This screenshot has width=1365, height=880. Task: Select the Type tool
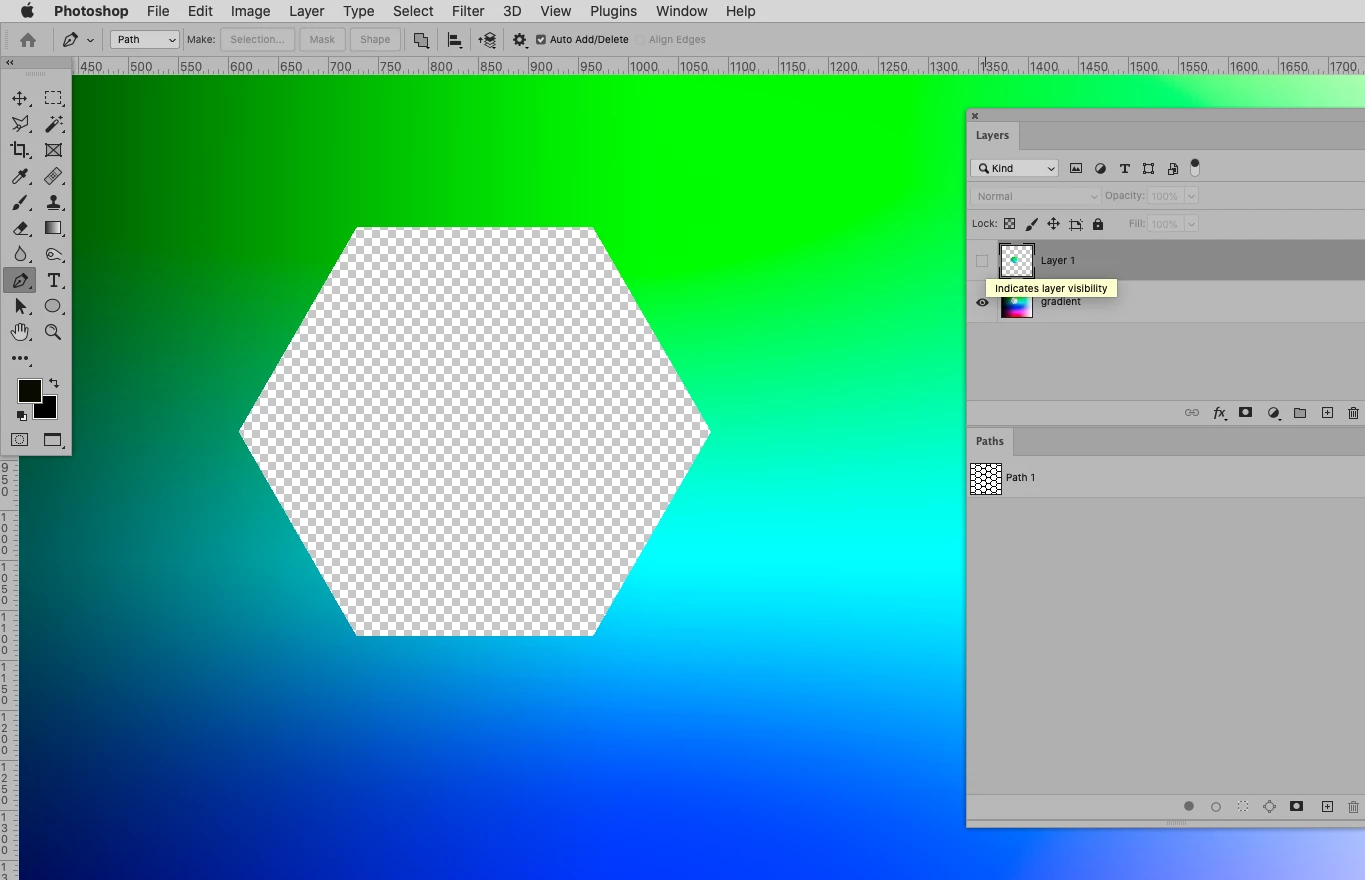(x=53, y=280)
